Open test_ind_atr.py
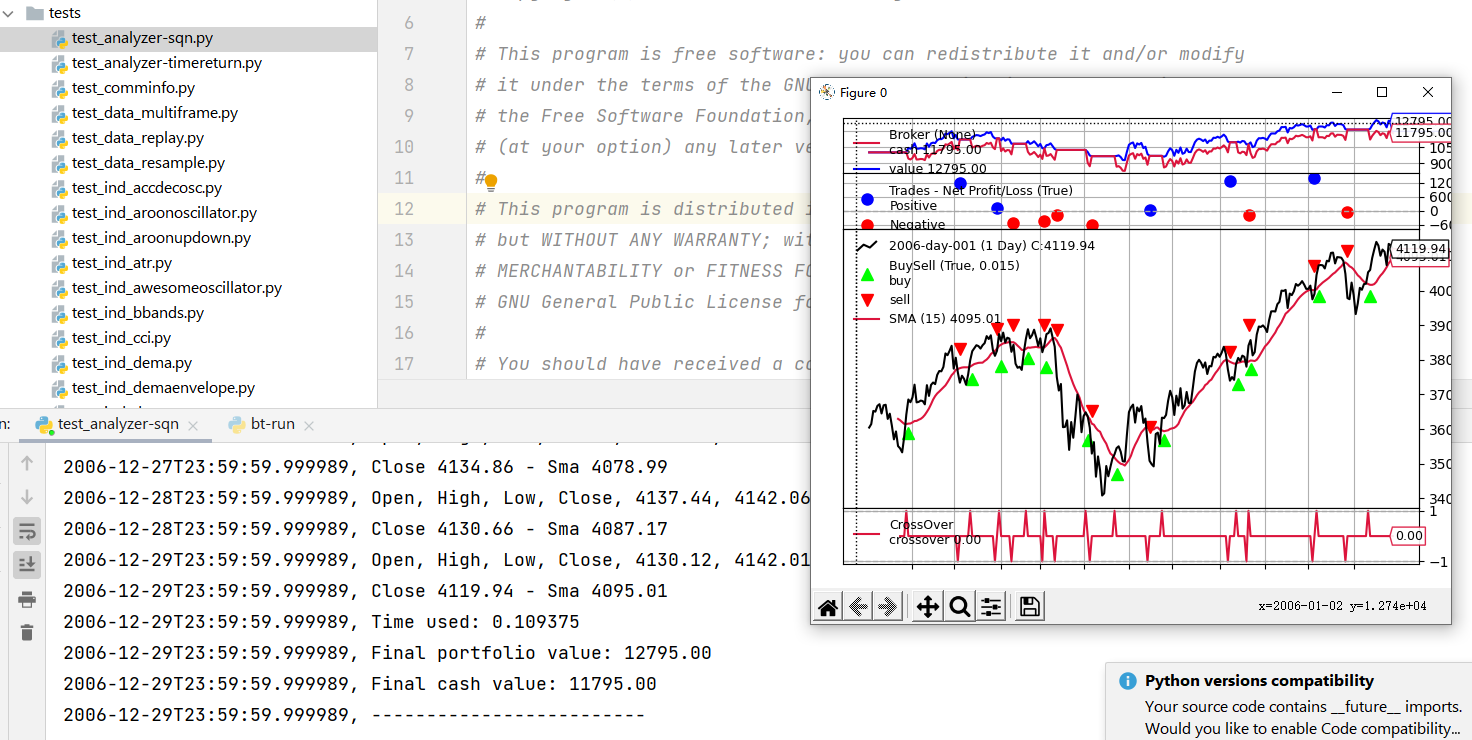This screenshot has height=740, width=1472. point(122,263)
